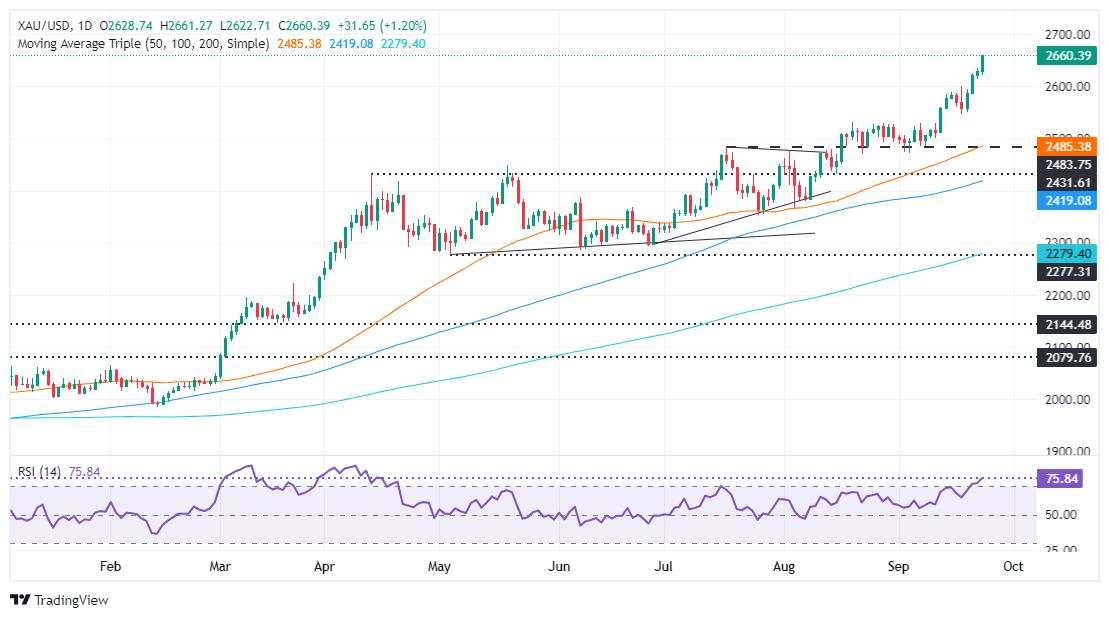The height and width of the screenshot is (618, 1109).
Task: Click the cyan 2279.40 price label
Action: [1067, 253]
